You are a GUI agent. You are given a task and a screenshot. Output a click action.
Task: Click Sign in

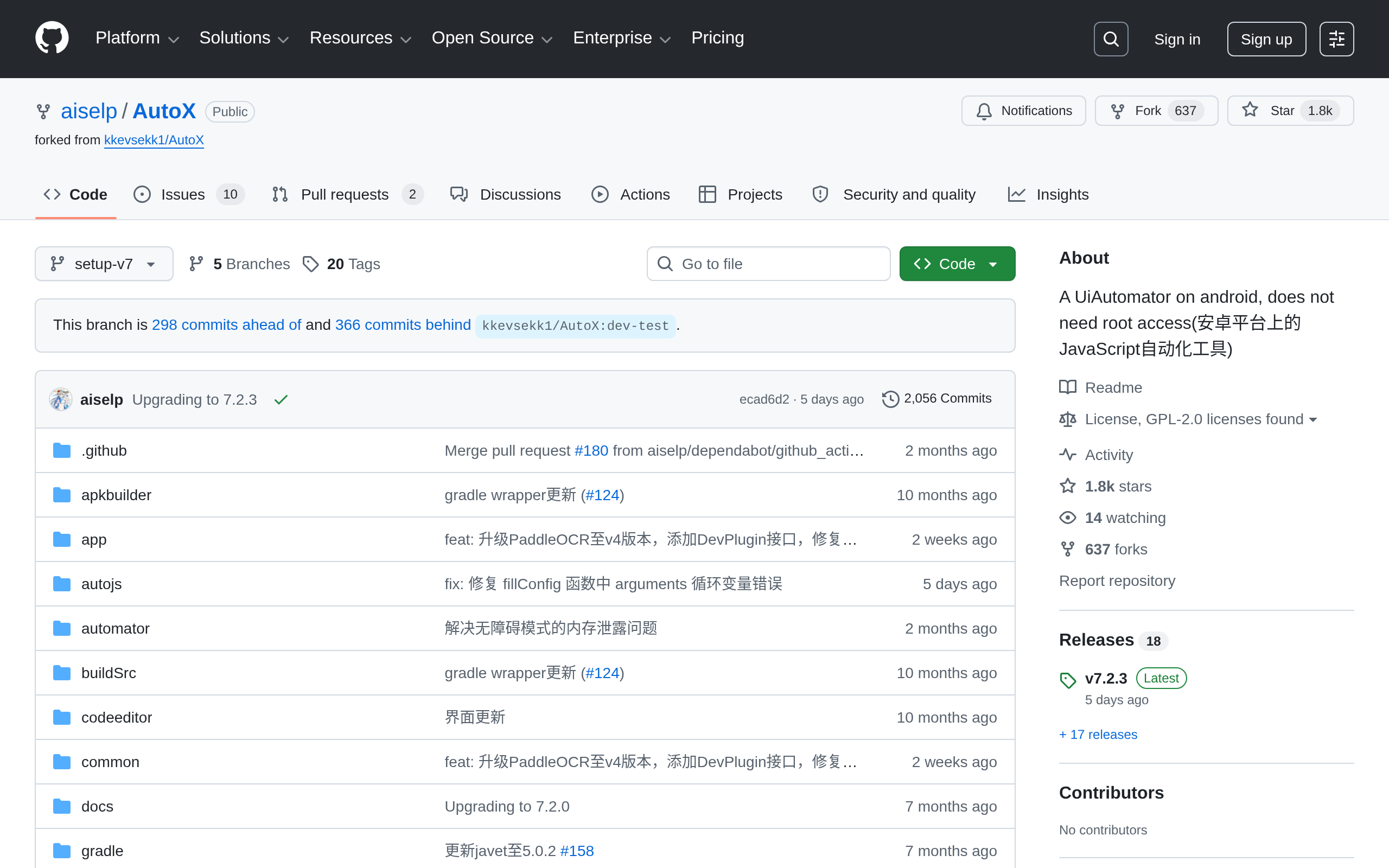coord(1177,39)
